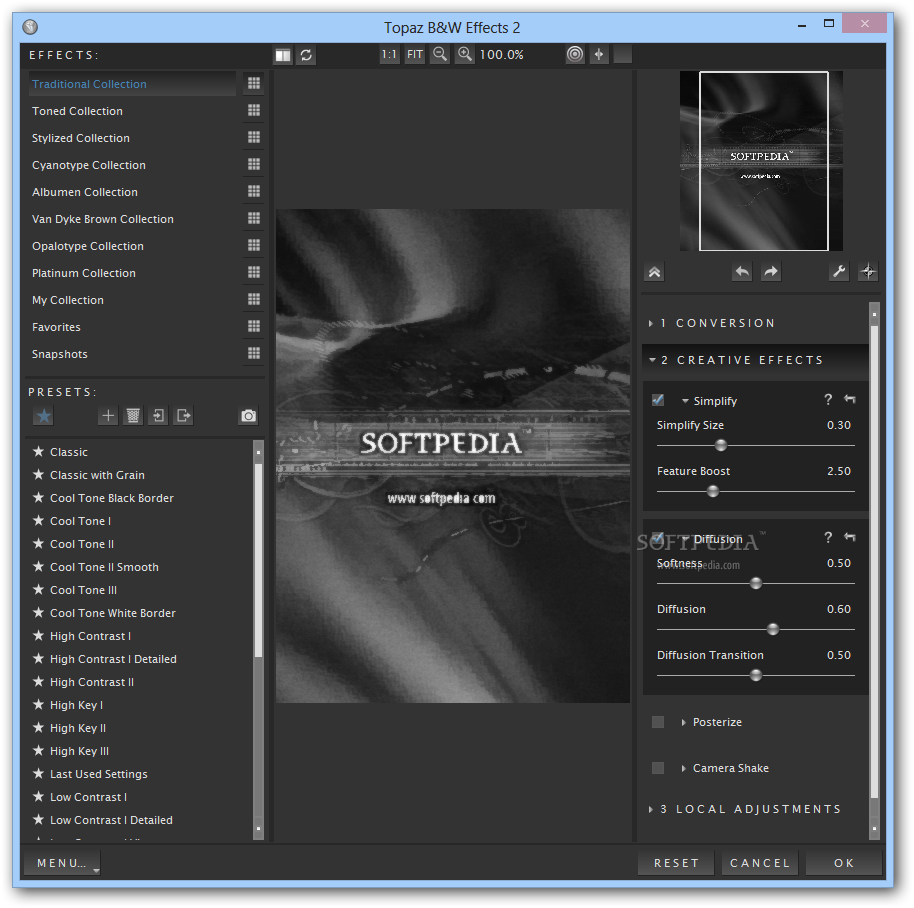Click the crosshair icon beside the wrench
Viewport: 914px width, 908px height.
point(868,272)
